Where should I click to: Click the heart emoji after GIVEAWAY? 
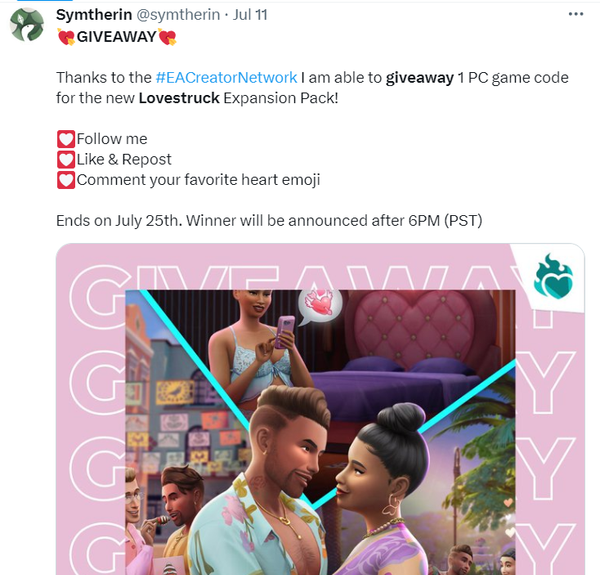coord(167,37)
